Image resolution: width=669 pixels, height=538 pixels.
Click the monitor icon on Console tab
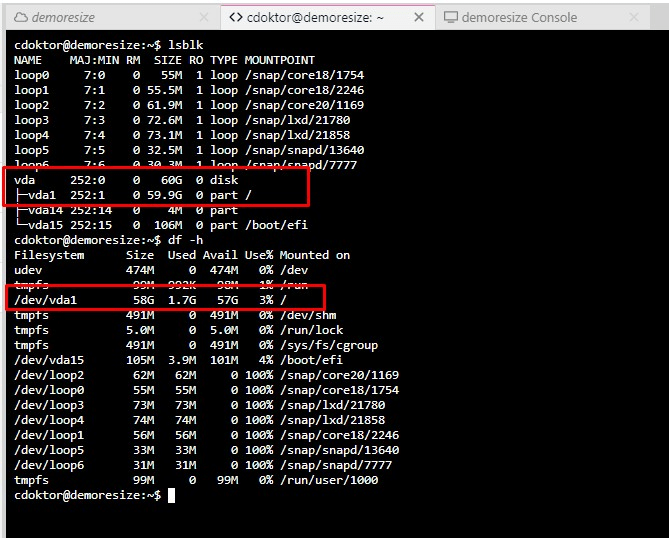point(452,17)
